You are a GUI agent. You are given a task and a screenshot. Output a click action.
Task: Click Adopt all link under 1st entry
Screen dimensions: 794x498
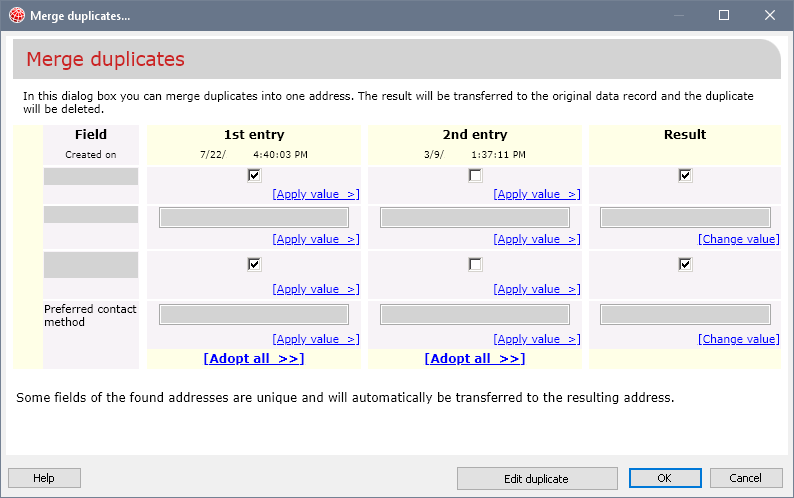[x=254, y=359]
